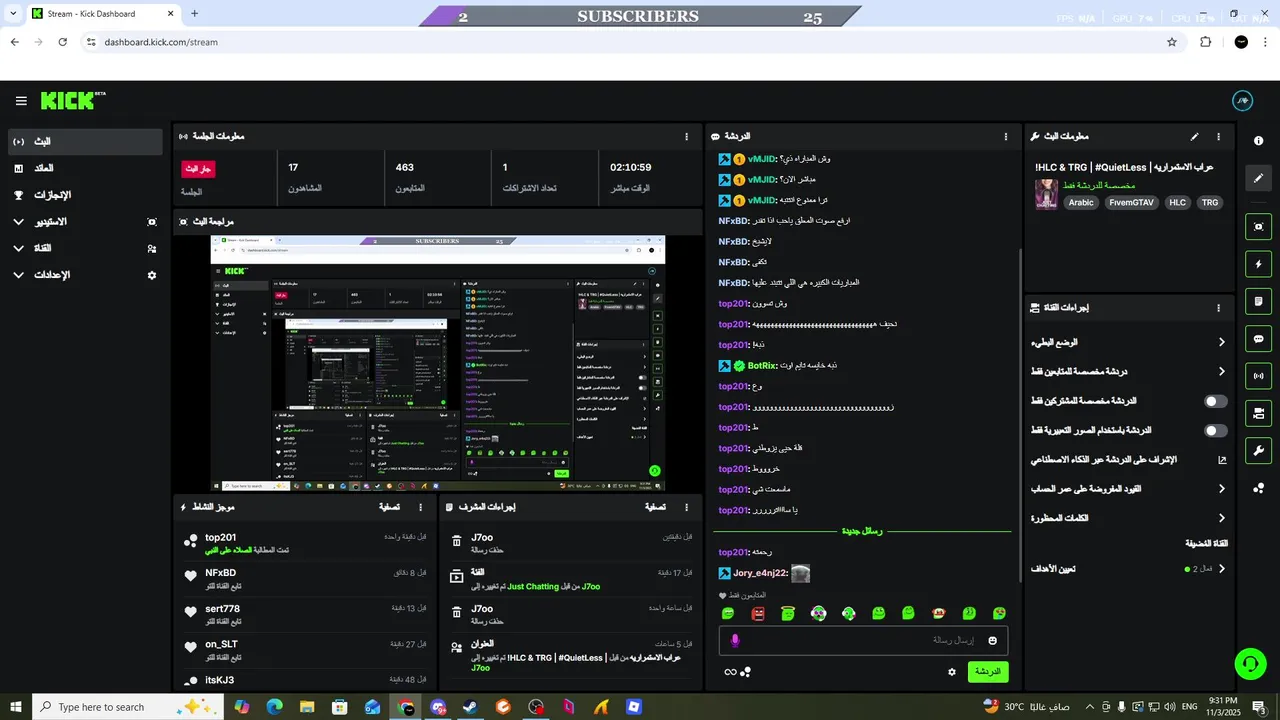Open the profile avatar in the header
The width and height of the screenshot is (1280, 720).
[1243, 101]
